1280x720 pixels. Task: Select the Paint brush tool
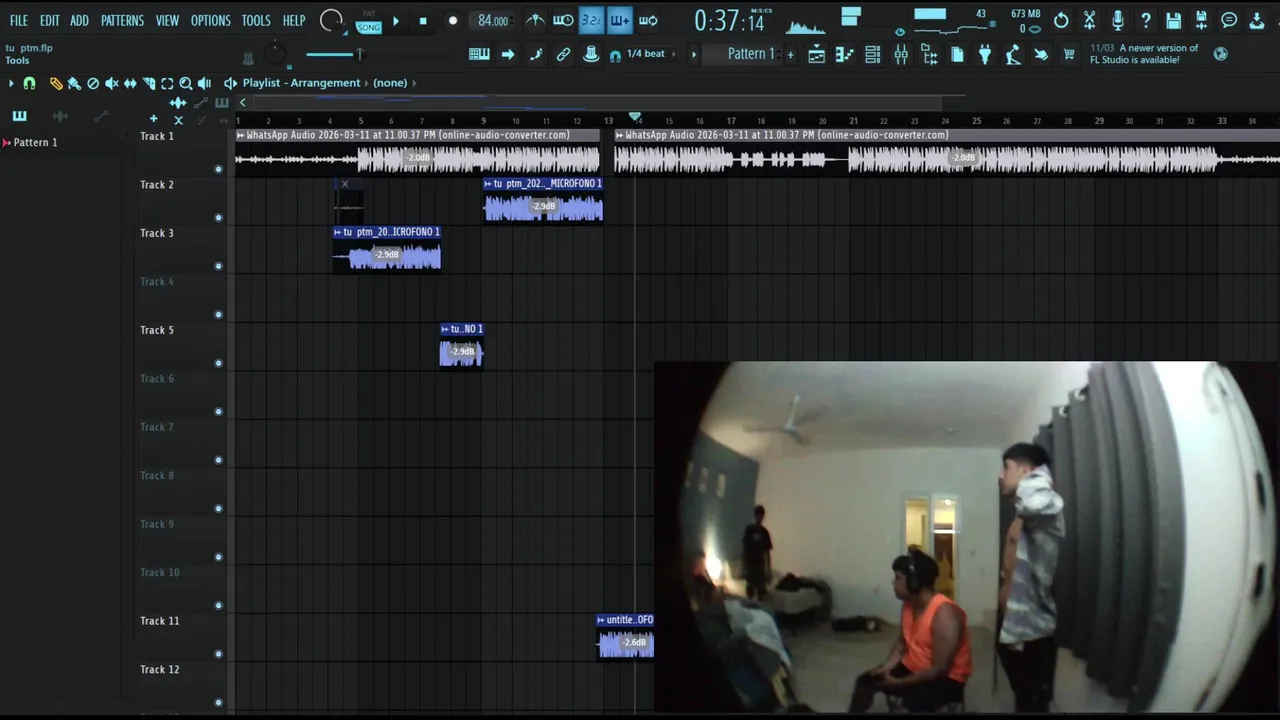pos(74,83)
